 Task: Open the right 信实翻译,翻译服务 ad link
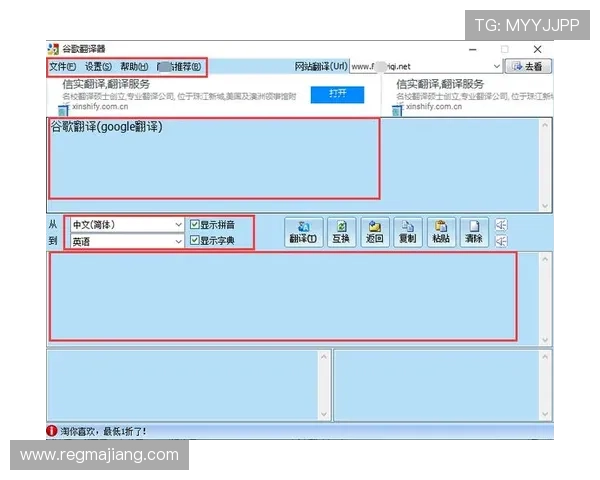[440, 84]
